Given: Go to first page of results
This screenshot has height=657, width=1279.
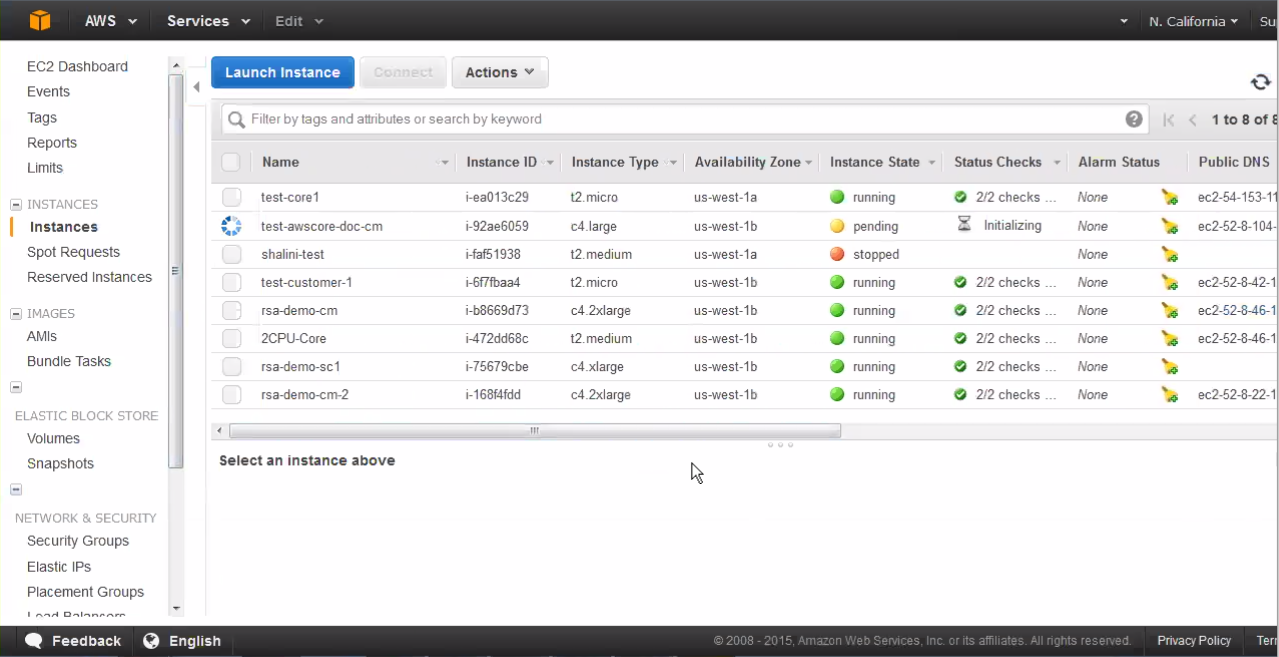Looking at the screenshot, I should 1168,120.
